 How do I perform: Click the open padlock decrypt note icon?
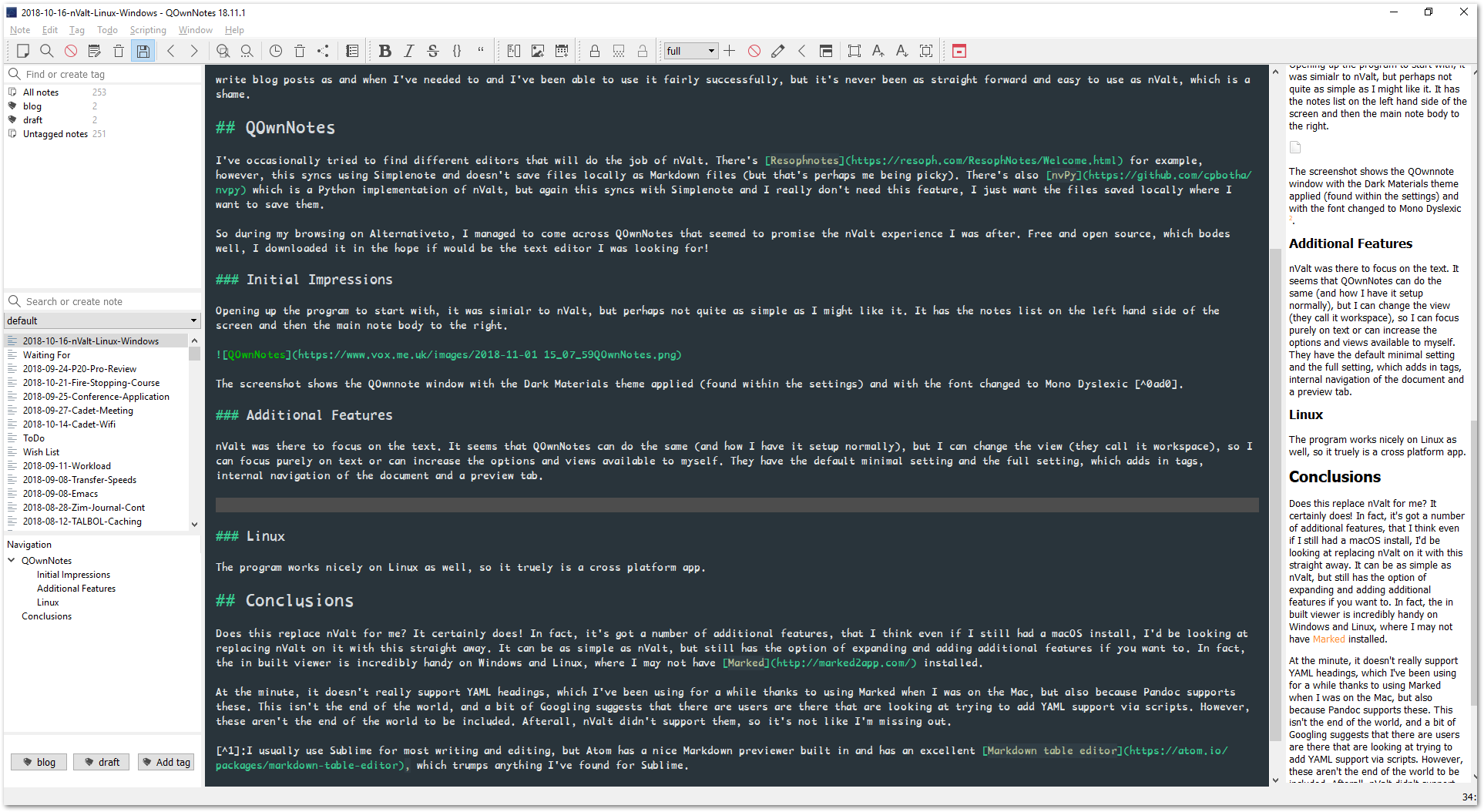click(643, 51)
